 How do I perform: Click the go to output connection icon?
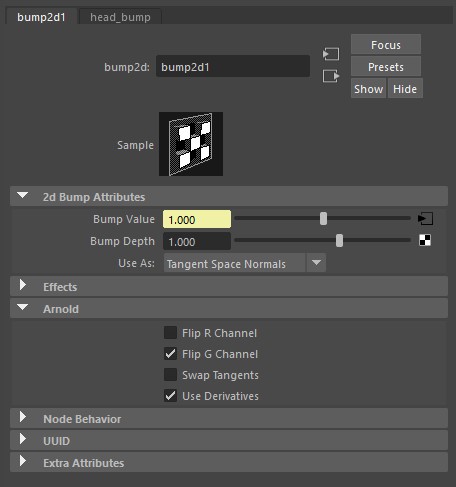tap(331, 76)
